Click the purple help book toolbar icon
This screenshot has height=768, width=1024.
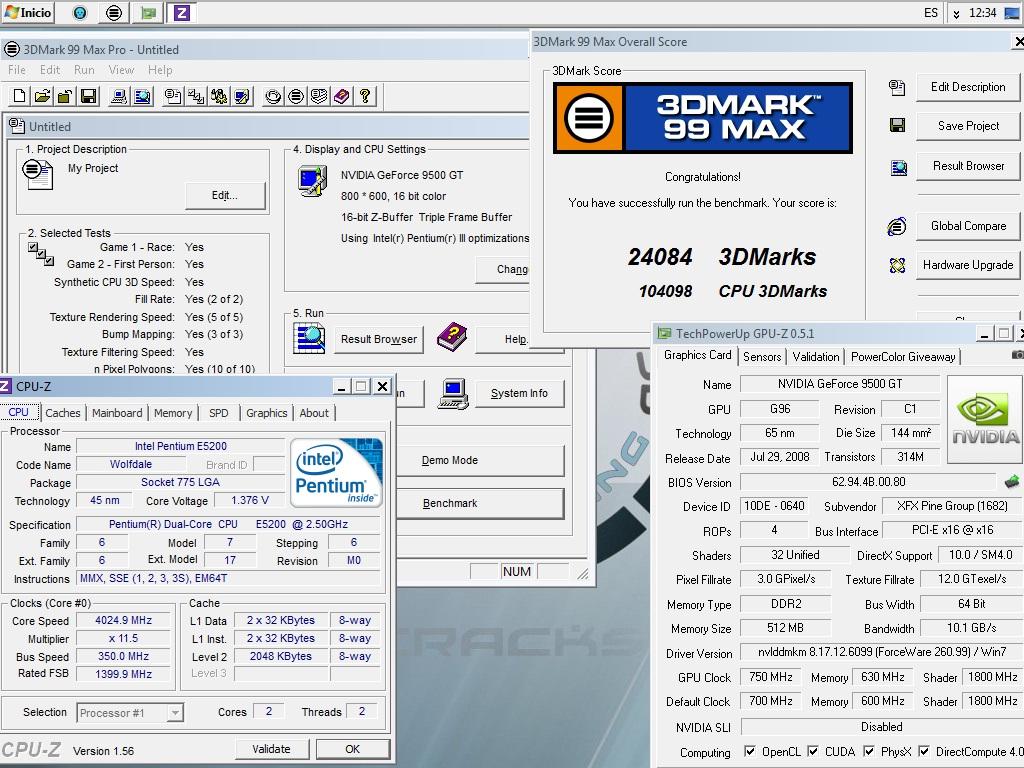tap(342, 97)
